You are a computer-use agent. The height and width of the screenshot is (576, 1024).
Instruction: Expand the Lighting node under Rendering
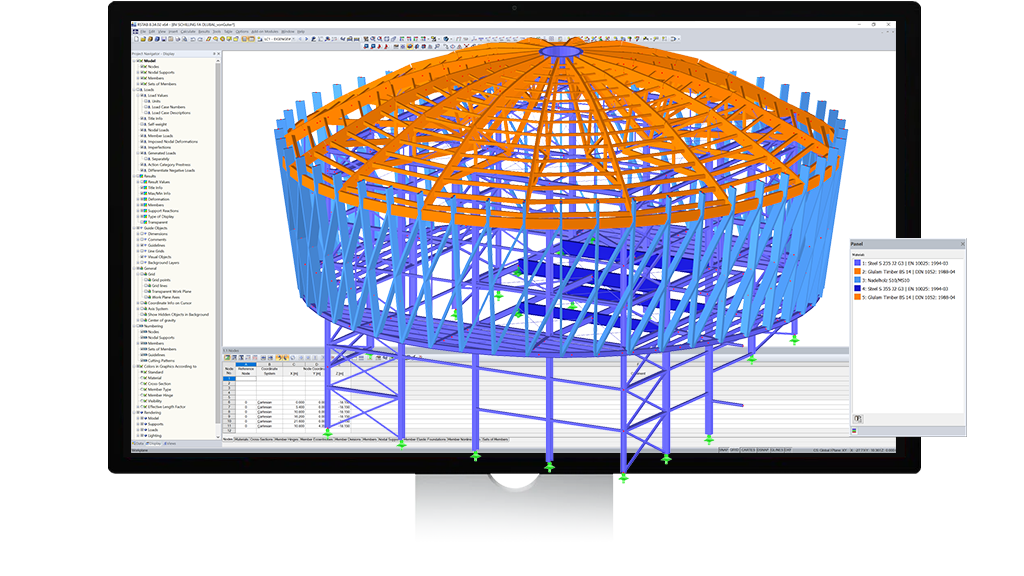click(138, 436)
